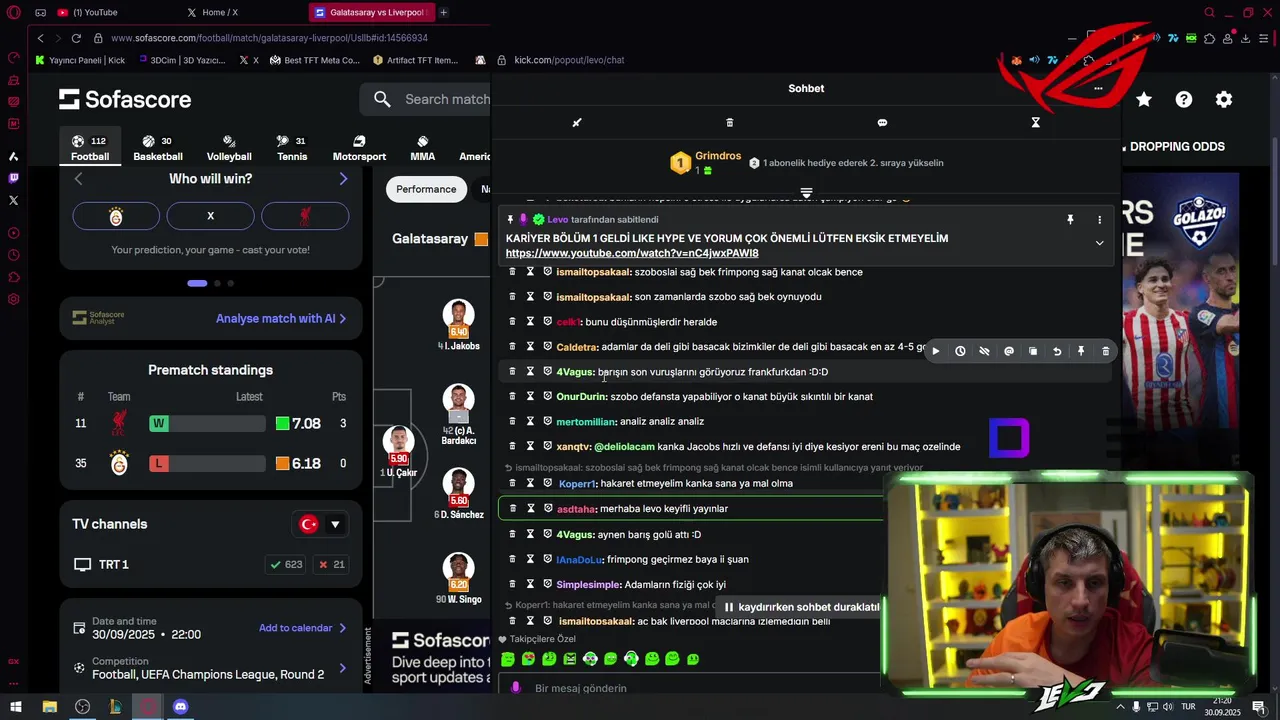Click 'Add to calendar' link
The height and width of the screenshot is (720, 1280).
point(302,628)
